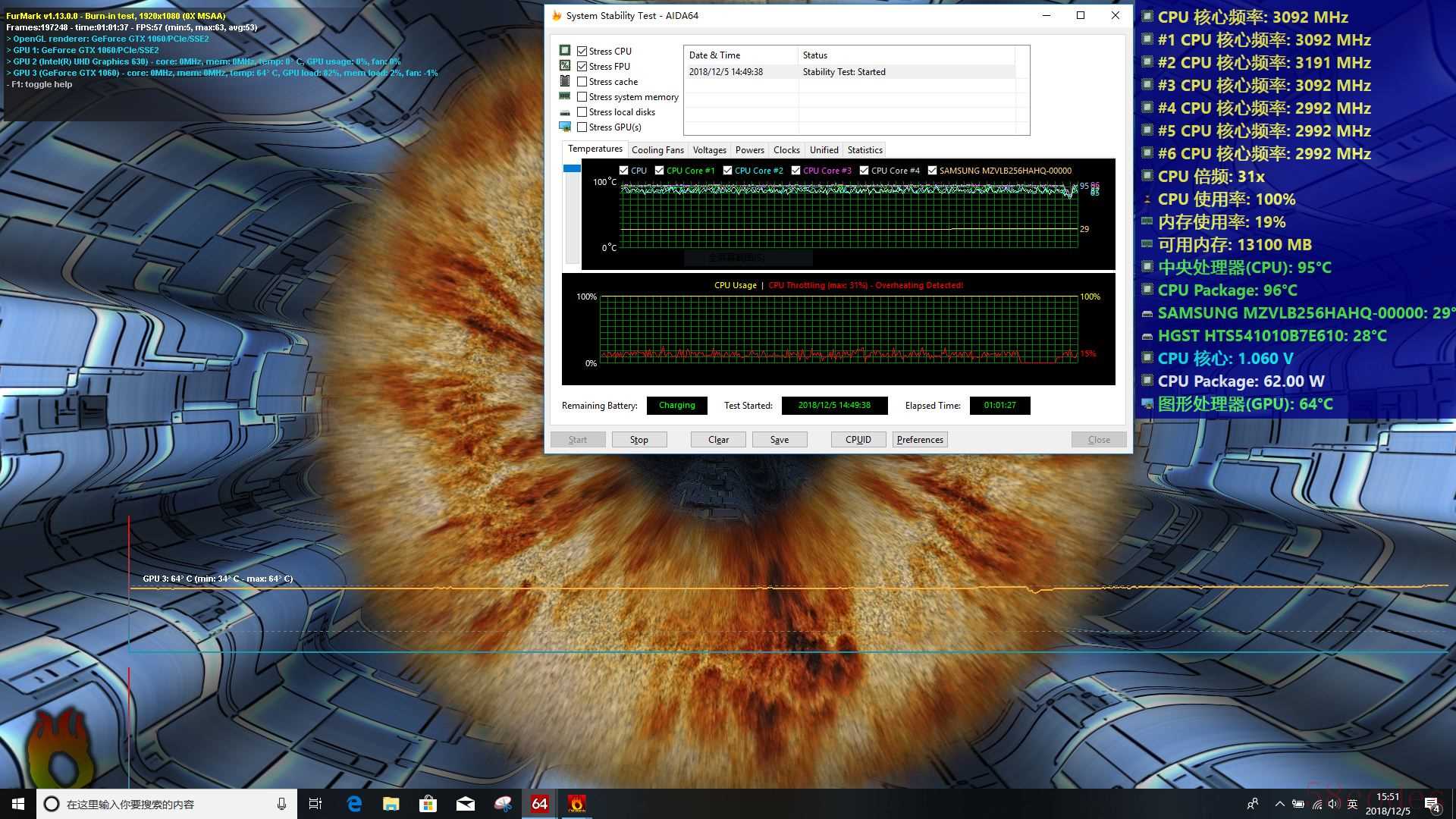This screenshot has height=819, width=1456.
Task: Switch to FurMark via its taskbar icon
Action: coord(577,804)
